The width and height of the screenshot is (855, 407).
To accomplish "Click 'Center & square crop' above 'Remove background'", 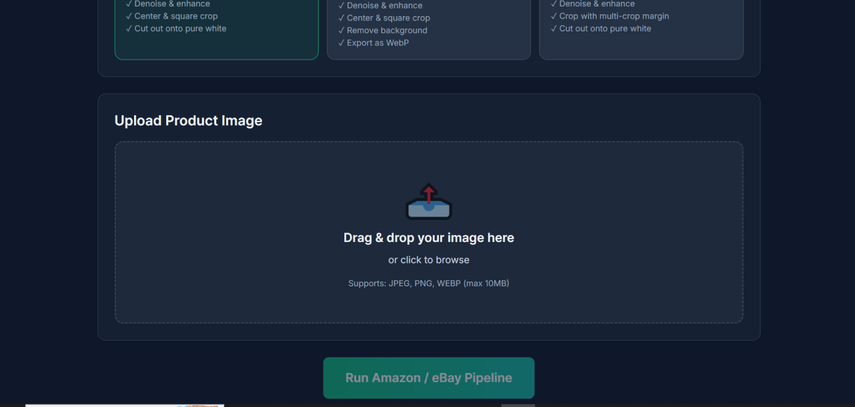I will (x=384, y=18).
